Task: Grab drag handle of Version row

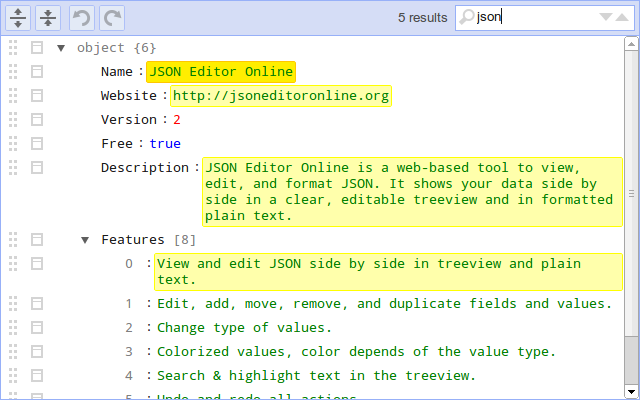Action: (13, 120)
